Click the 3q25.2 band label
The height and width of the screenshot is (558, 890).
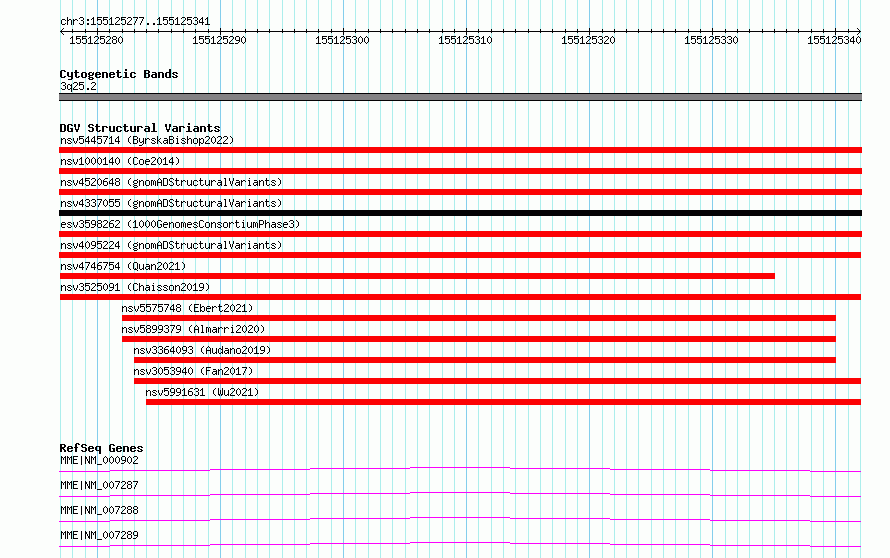pyautogui.click(x=78, y=86)
